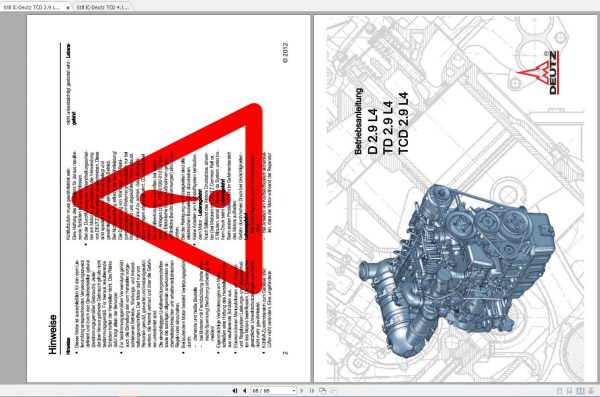
Task: Go to the first page
Action: tap(235, 391)
